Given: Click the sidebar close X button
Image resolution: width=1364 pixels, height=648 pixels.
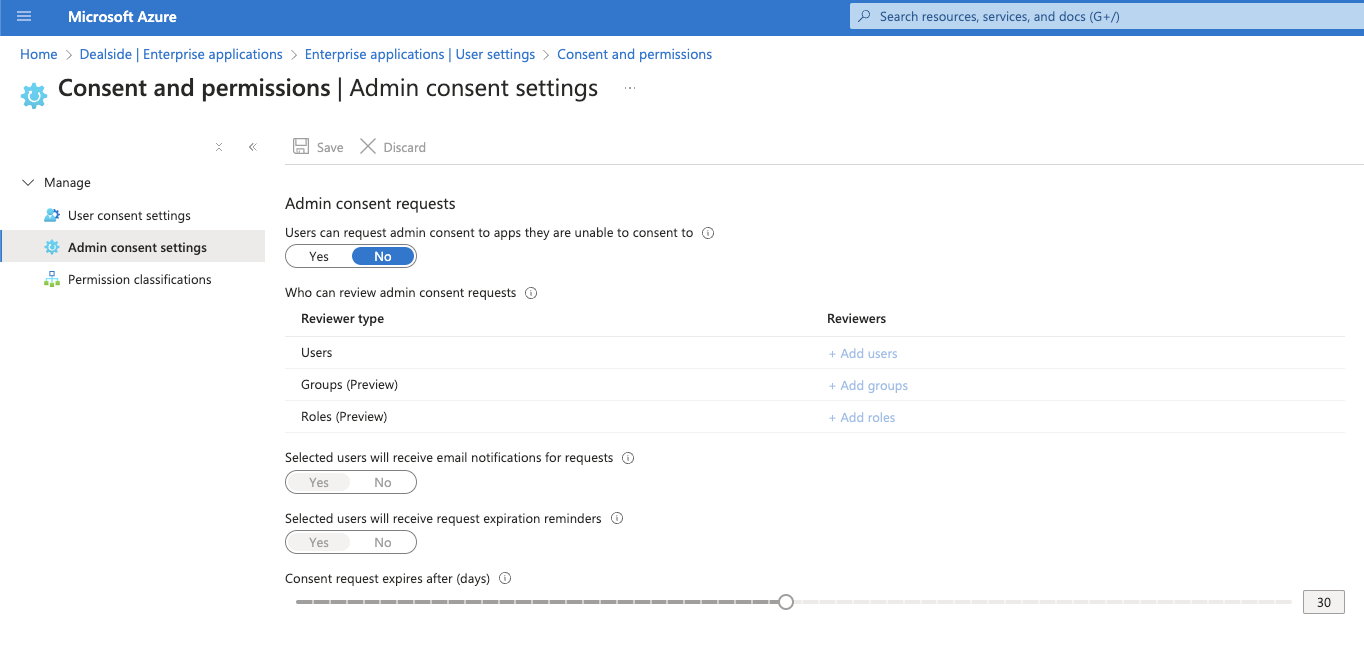Looking at the screenshot, I should (219, 147).
